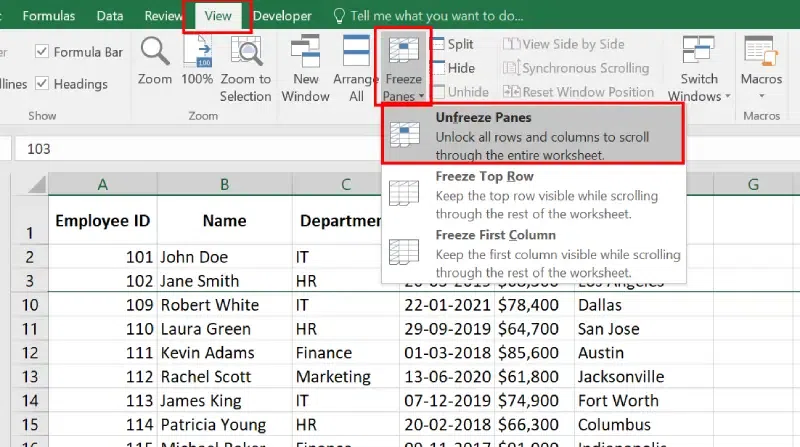Click the salary cell $61,800

point(535,377)
